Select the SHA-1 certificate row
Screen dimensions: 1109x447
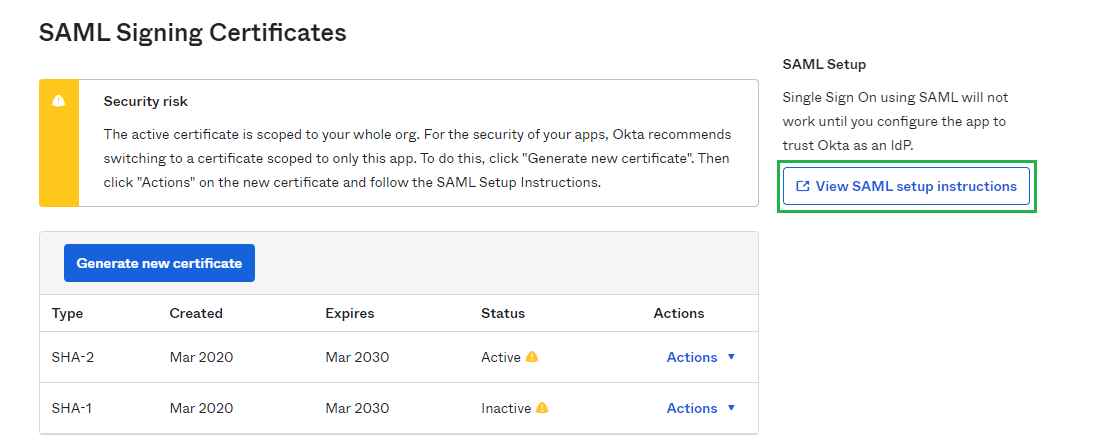coord(399,408)
